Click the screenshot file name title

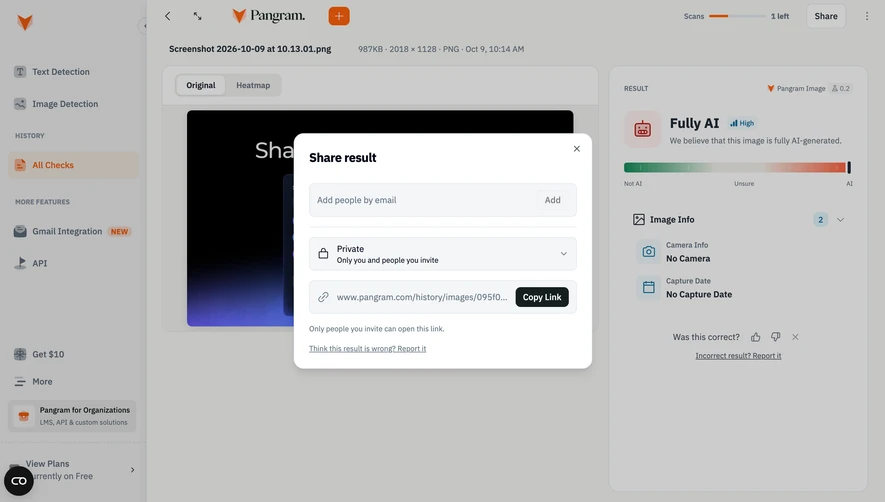[250, 49]
